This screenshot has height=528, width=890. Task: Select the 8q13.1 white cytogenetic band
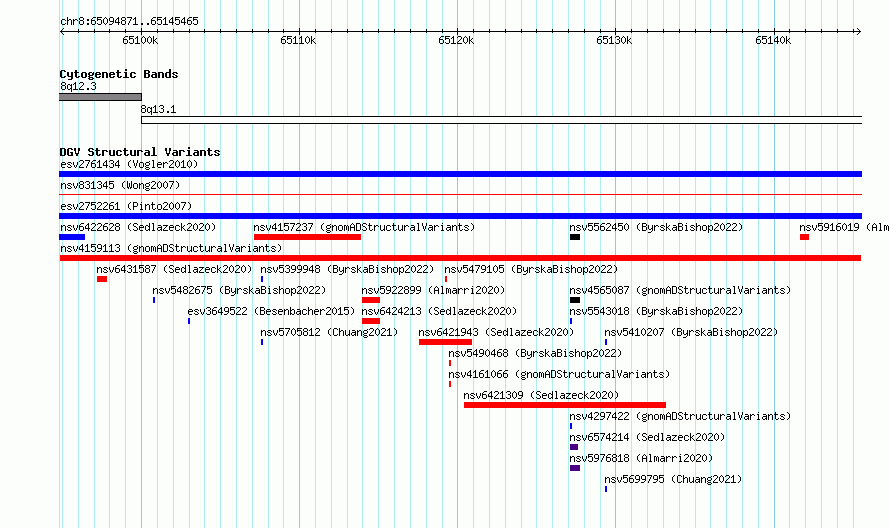click(502, 120)
